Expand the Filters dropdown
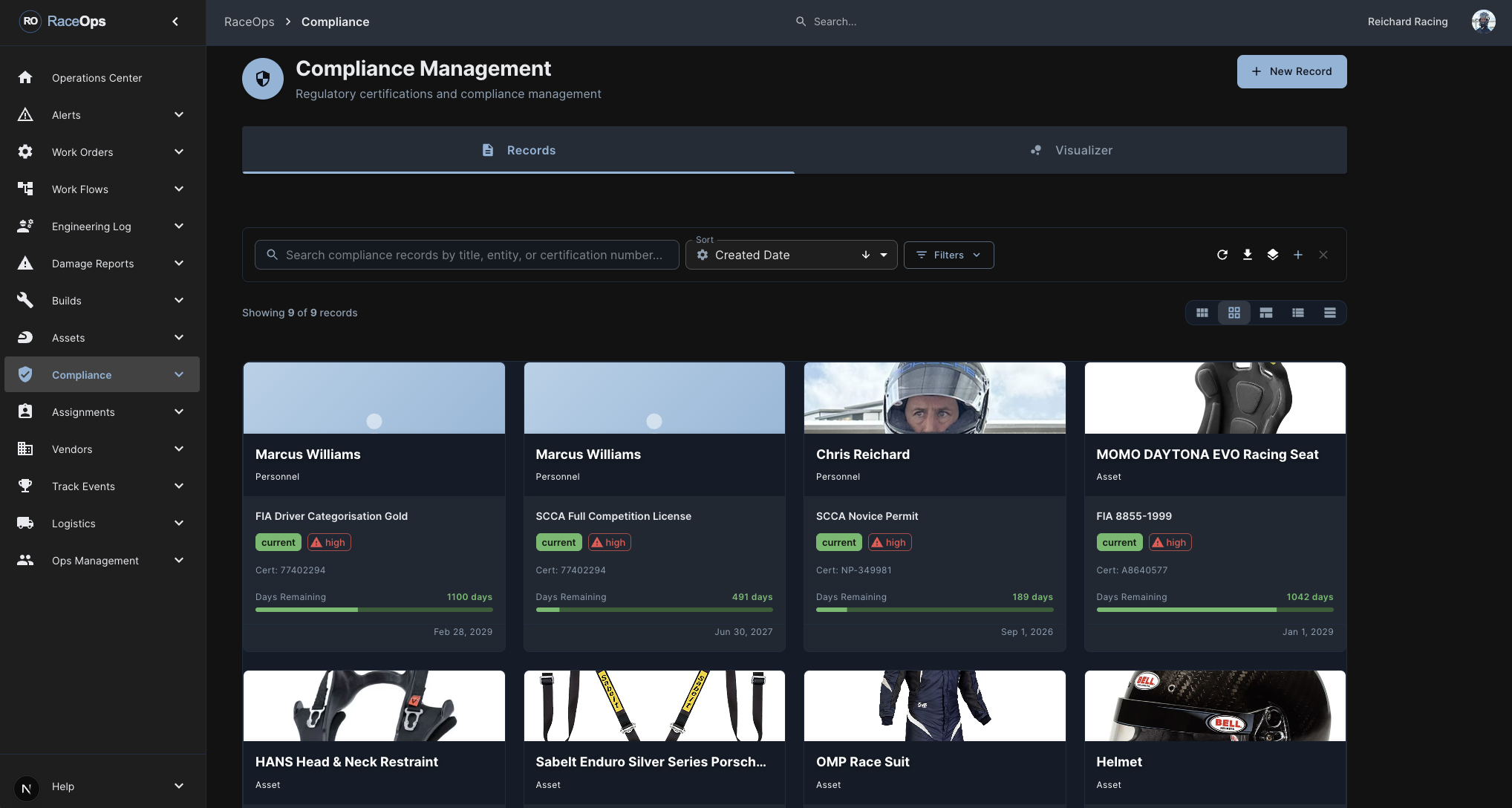This screenshot has height=808, width=1512. [948, 255]
